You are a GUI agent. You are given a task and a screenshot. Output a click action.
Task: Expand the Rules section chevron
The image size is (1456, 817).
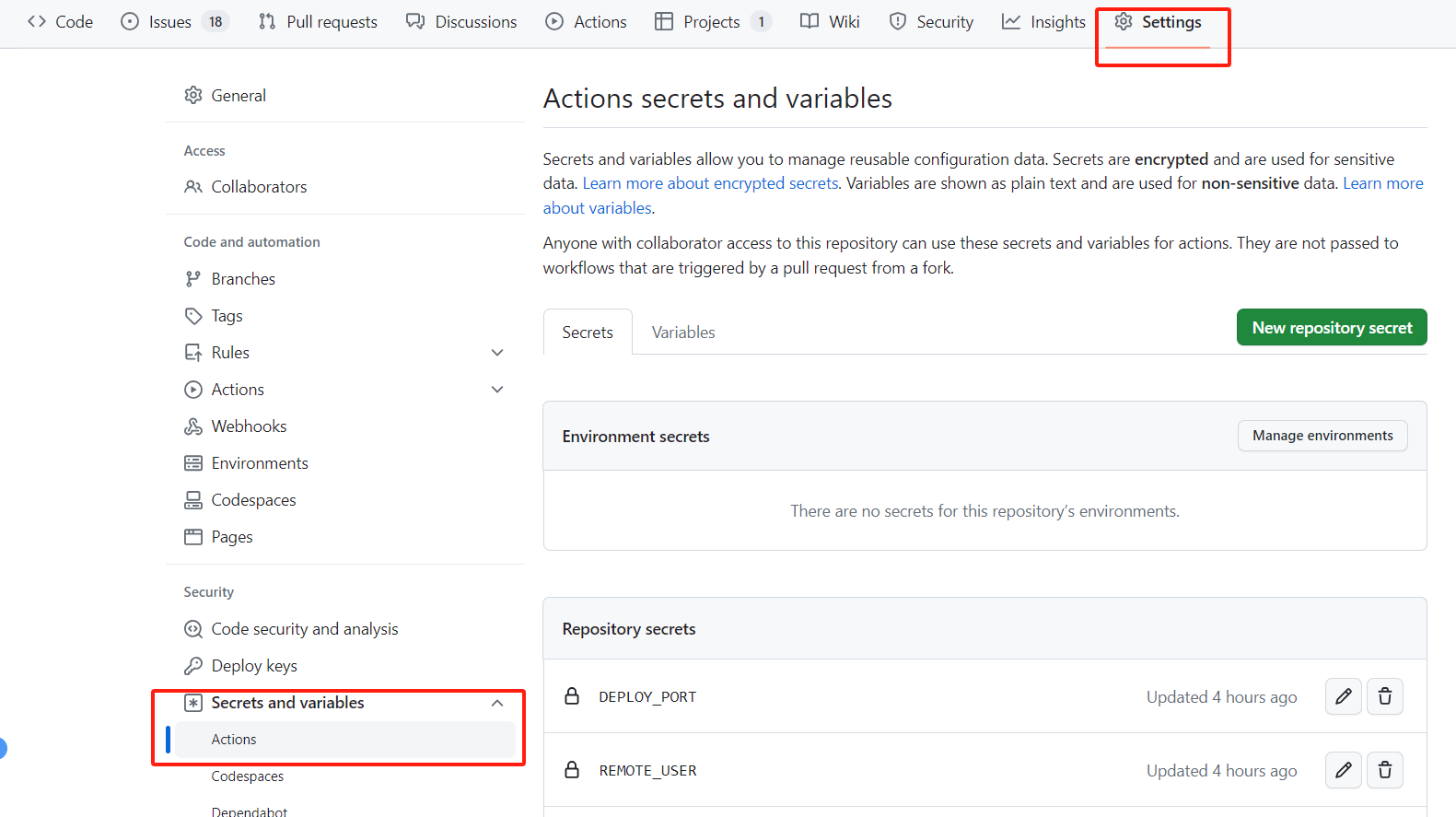click(x=497, y=353)
